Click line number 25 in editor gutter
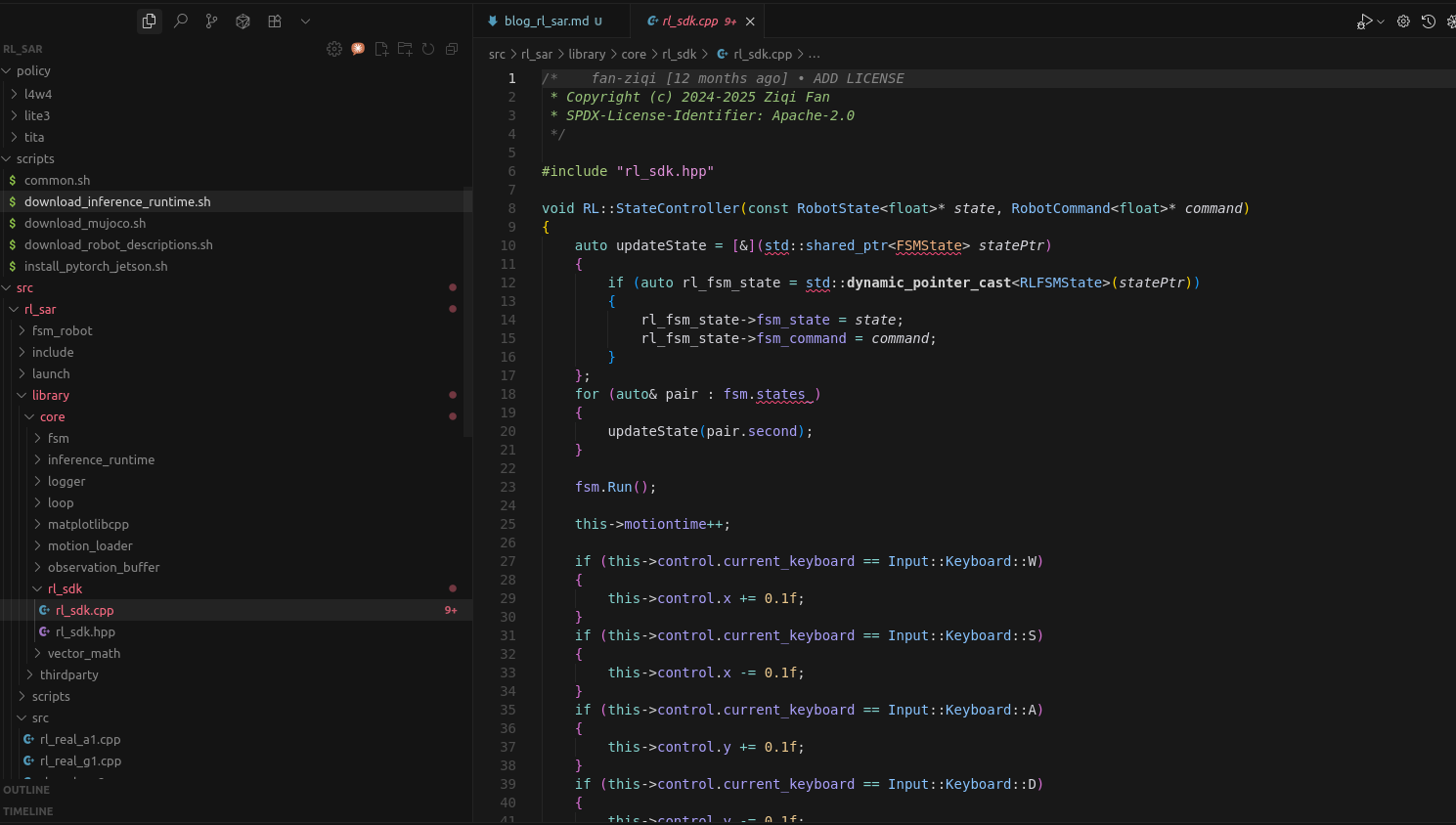Screen dimensions: 1456x825 coord(507,524)
